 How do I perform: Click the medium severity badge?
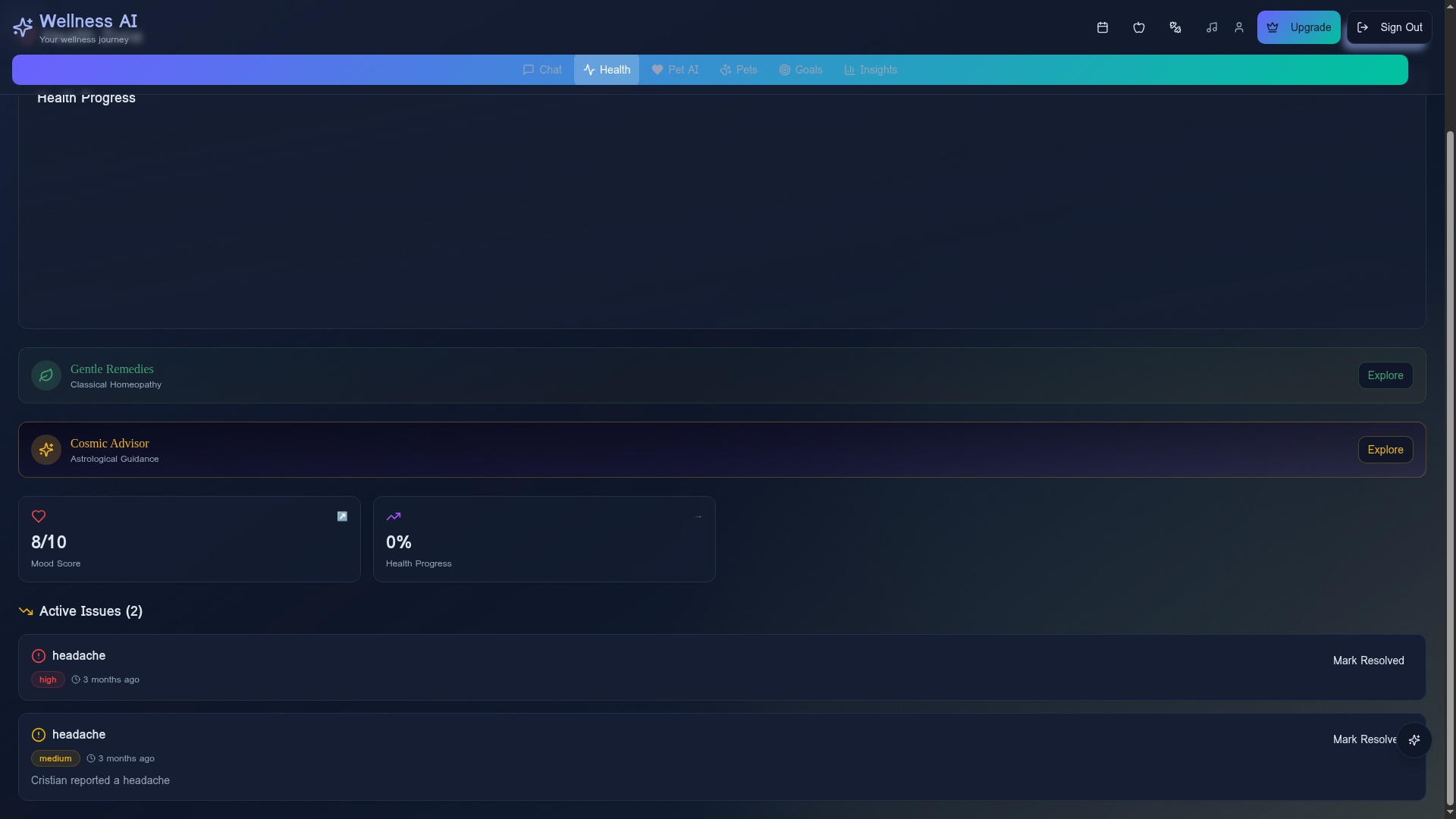coord(55,758)
